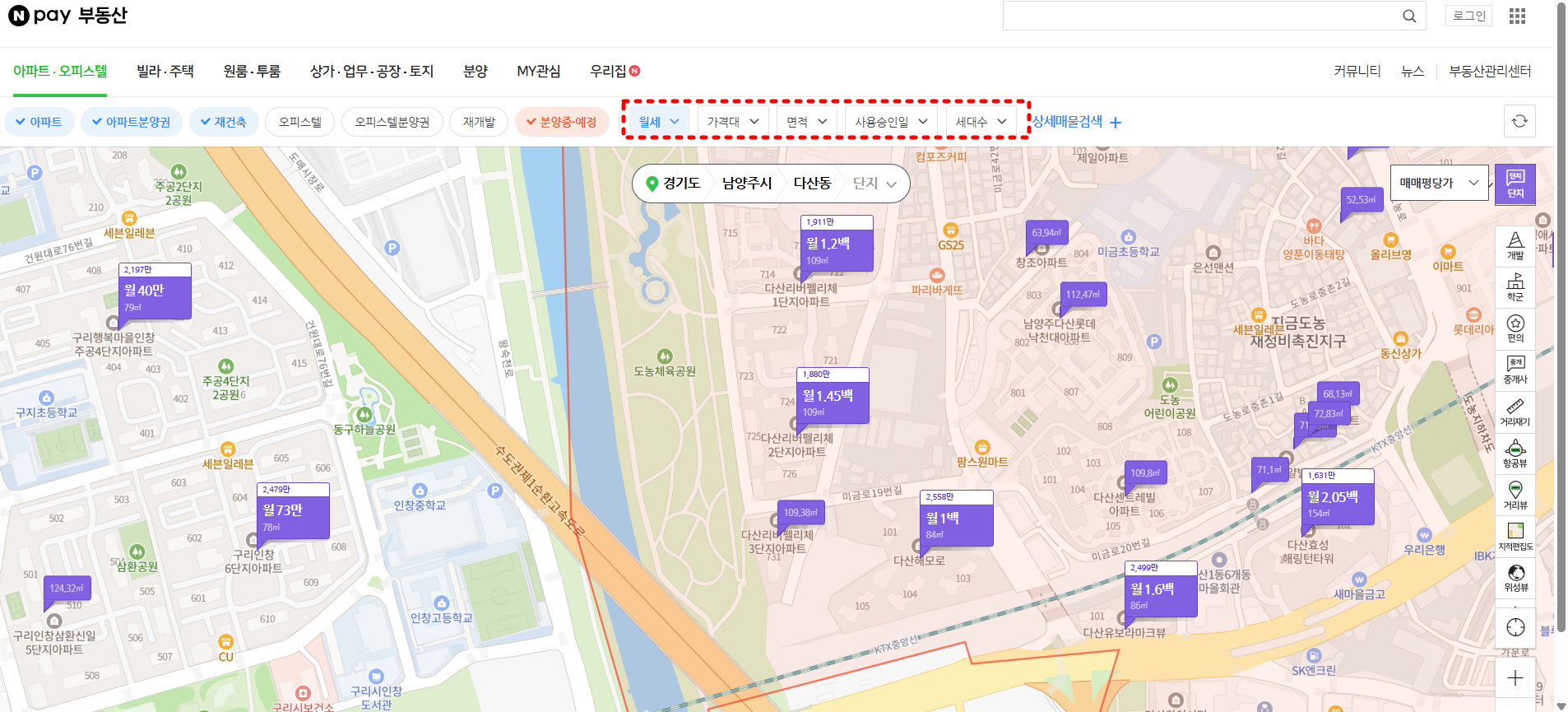
Task: Click the GS25 store marker
Action: pos(951,230)
